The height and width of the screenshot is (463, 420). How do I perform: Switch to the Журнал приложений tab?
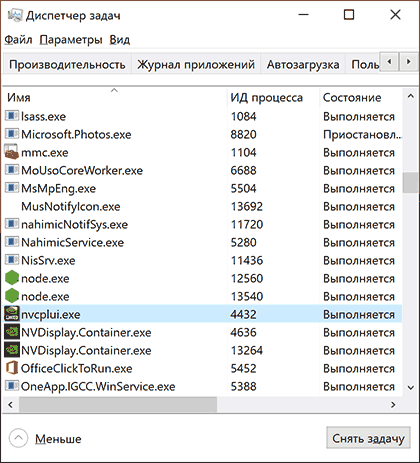point(196,64)
